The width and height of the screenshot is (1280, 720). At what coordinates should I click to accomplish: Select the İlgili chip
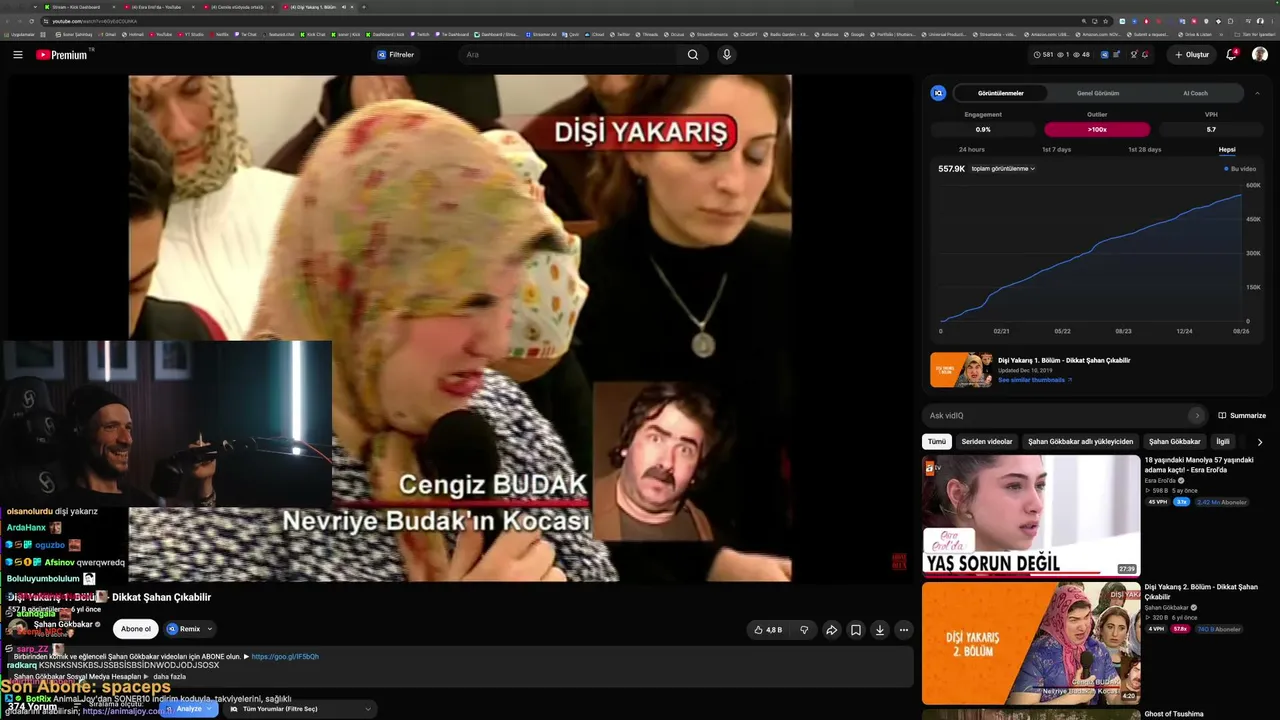(x=1223, y=442)
